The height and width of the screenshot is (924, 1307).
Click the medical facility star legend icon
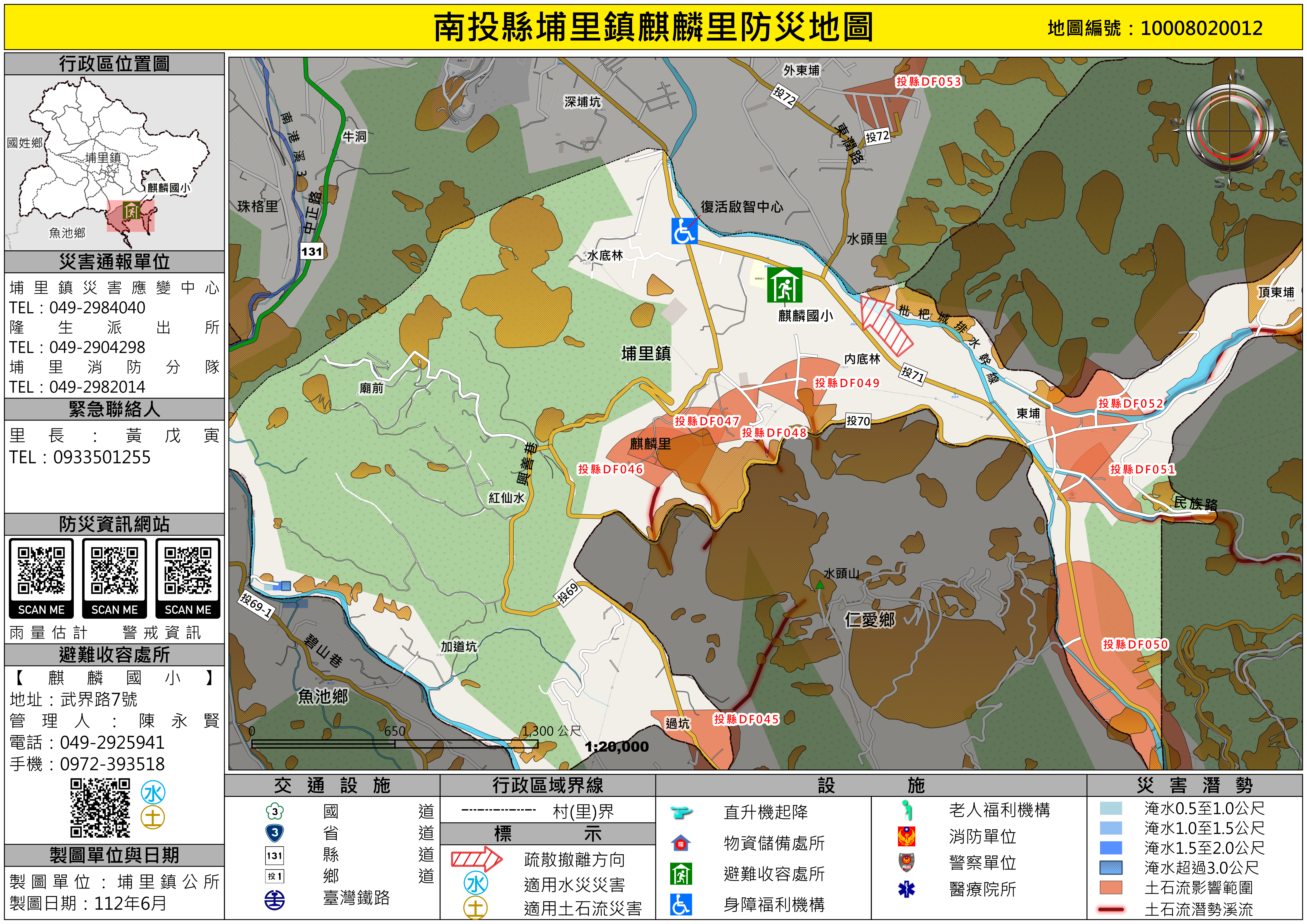(x=906, y=889)
